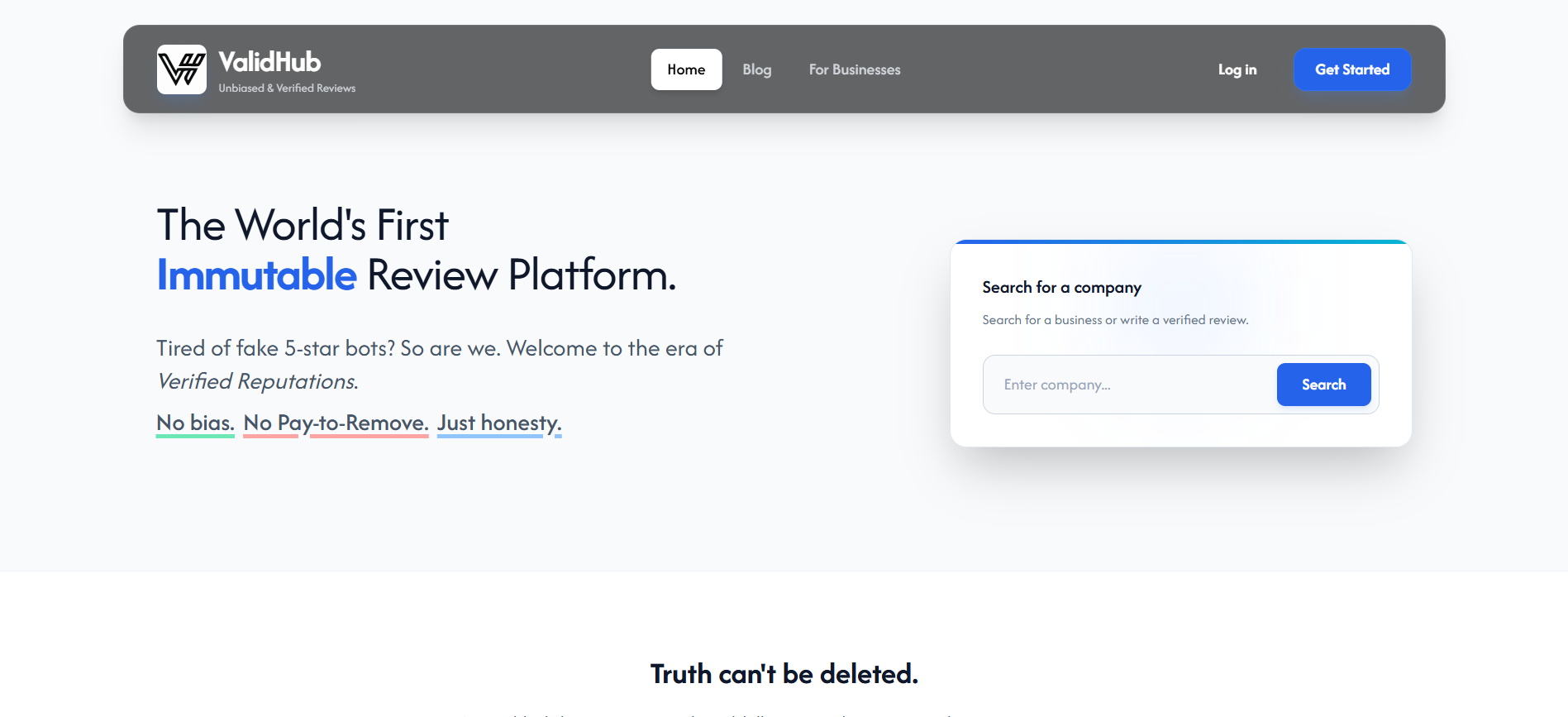Click the 'Verified Reputations.' italic text
Screen dimensions: 1568x717
tap(257, 381)
